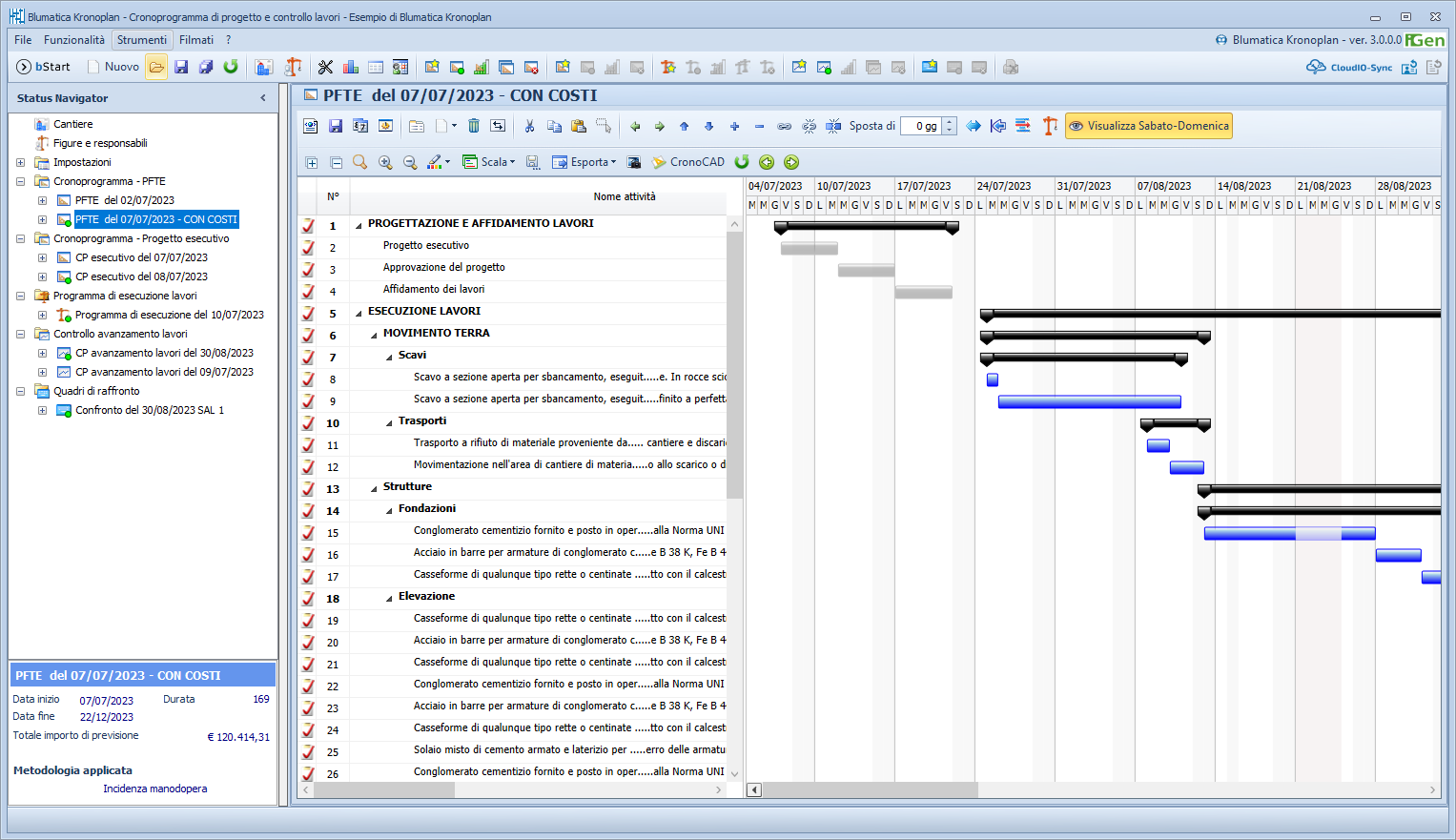
Task: Open the Esporta dropdown
Action: (584, 162)
